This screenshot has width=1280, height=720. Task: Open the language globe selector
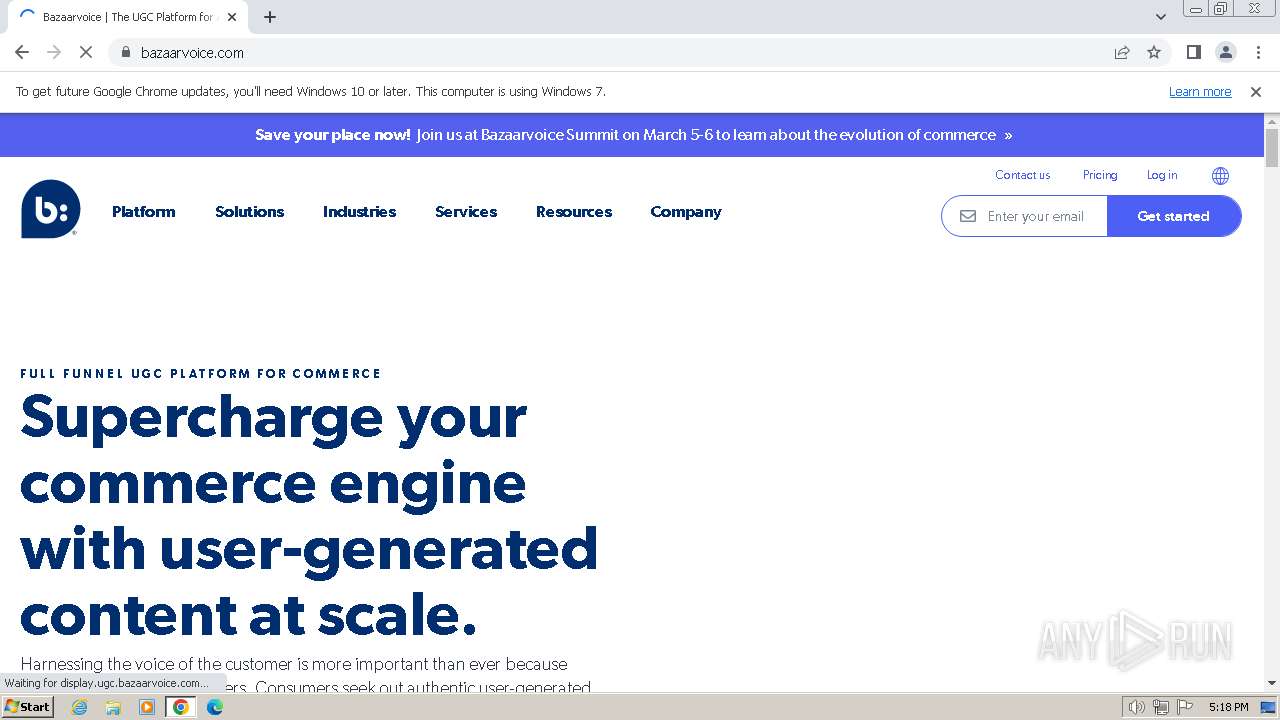coord(1220,176)
